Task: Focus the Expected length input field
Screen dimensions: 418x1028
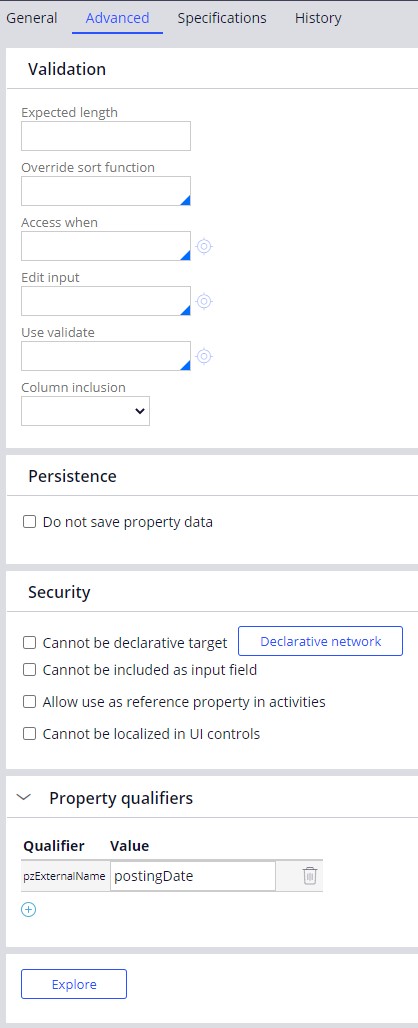Action: (105, 136)
